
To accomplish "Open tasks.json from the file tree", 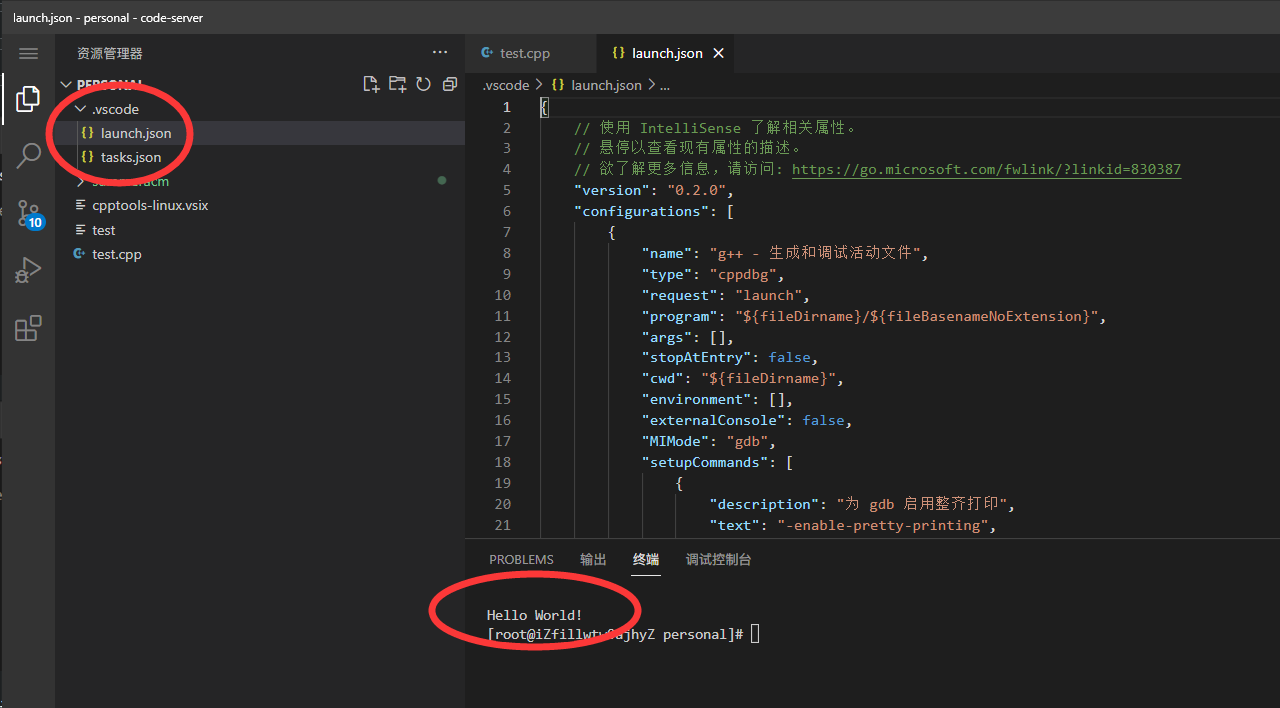I will coord(130,157).
